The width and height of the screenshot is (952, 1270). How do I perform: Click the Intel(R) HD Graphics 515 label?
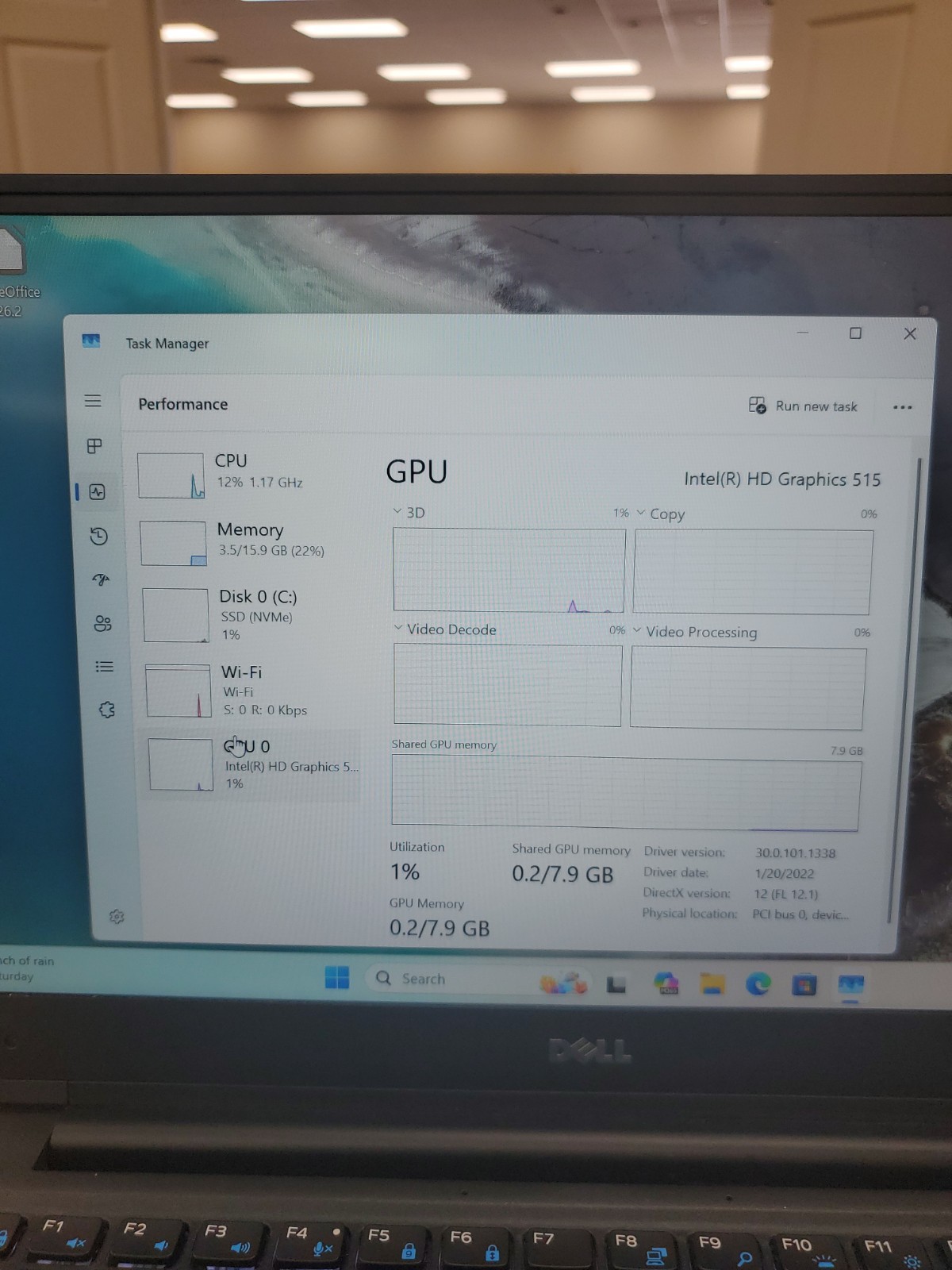782,479
